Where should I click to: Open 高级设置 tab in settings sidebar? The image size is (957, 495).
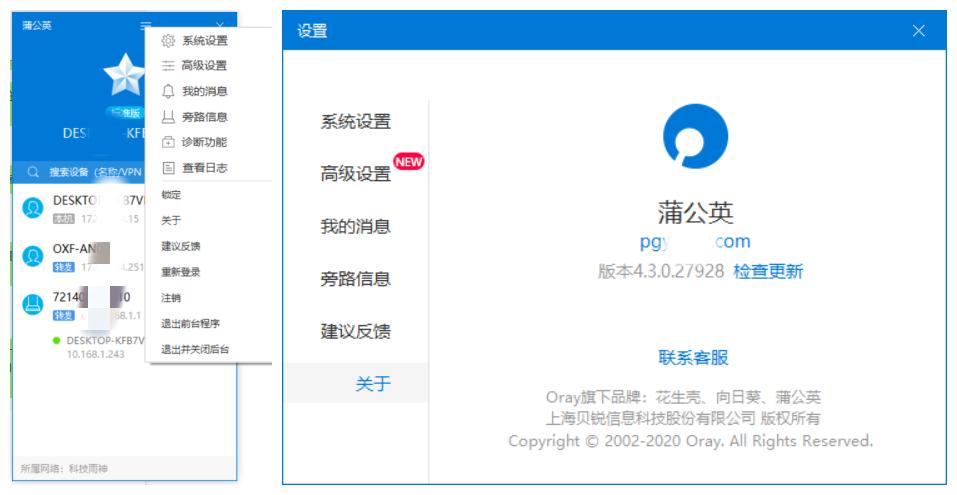356,174
